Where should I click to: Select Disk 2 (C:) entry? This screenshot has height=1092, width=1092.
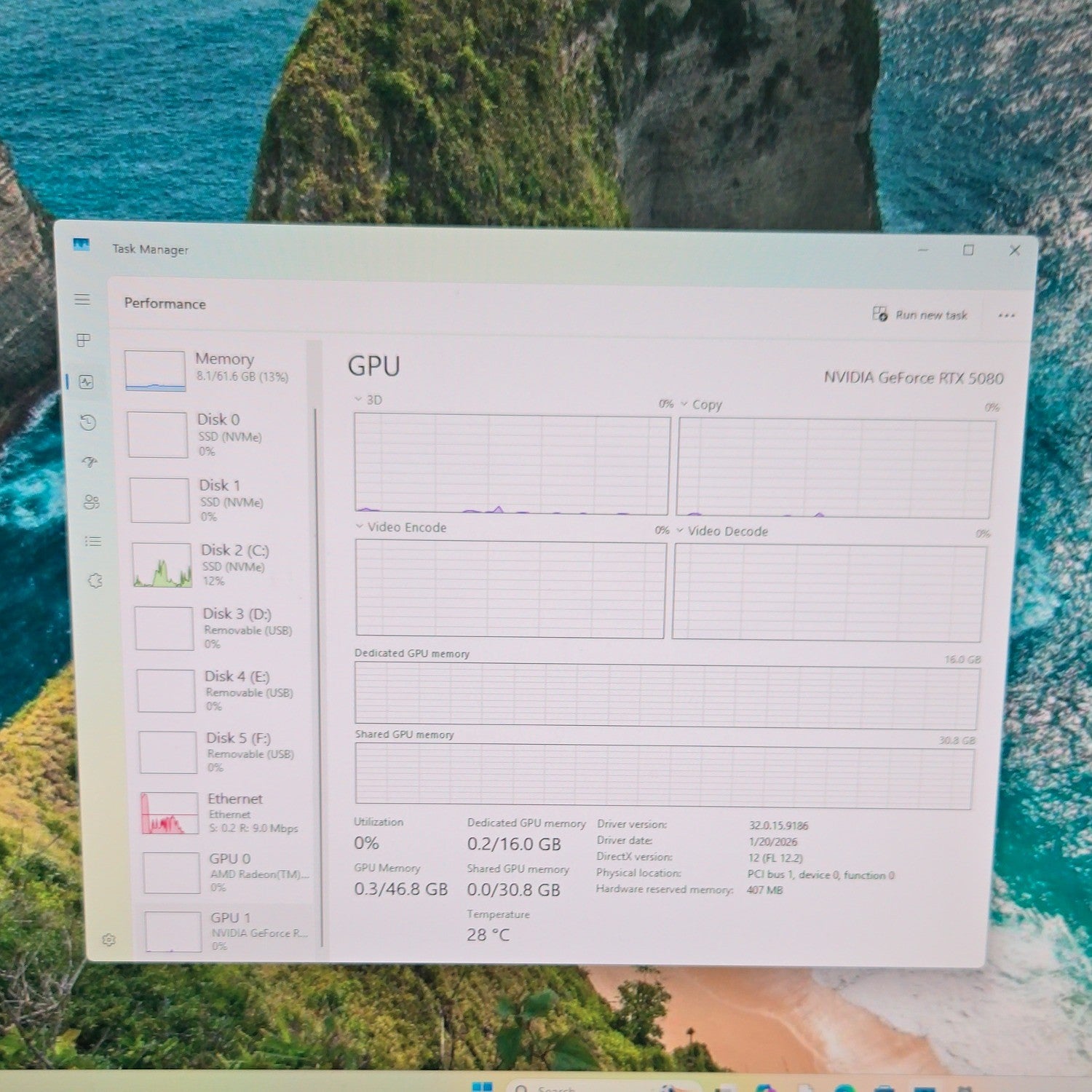click(221, 565)
